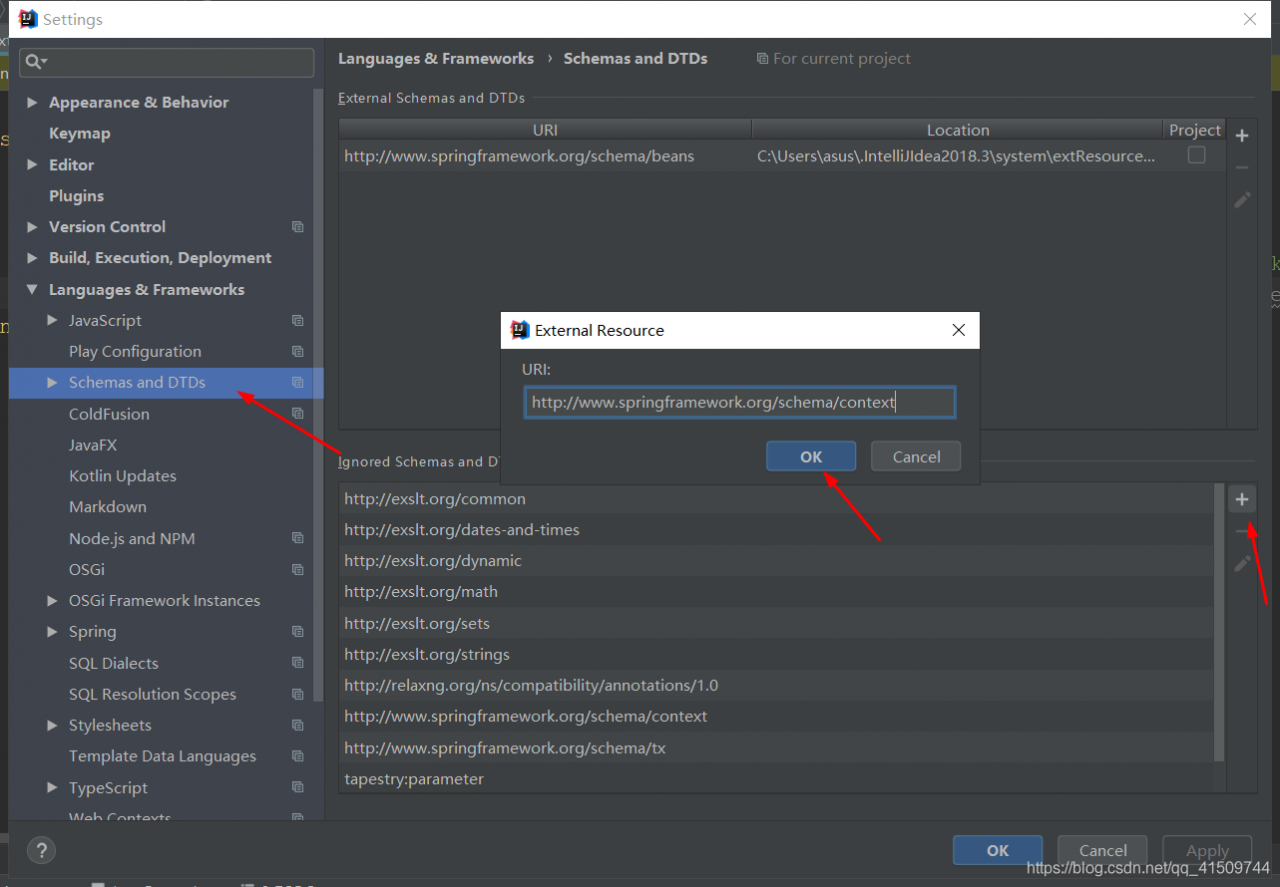Expand OSGi Framework Instances

[52, 601]
